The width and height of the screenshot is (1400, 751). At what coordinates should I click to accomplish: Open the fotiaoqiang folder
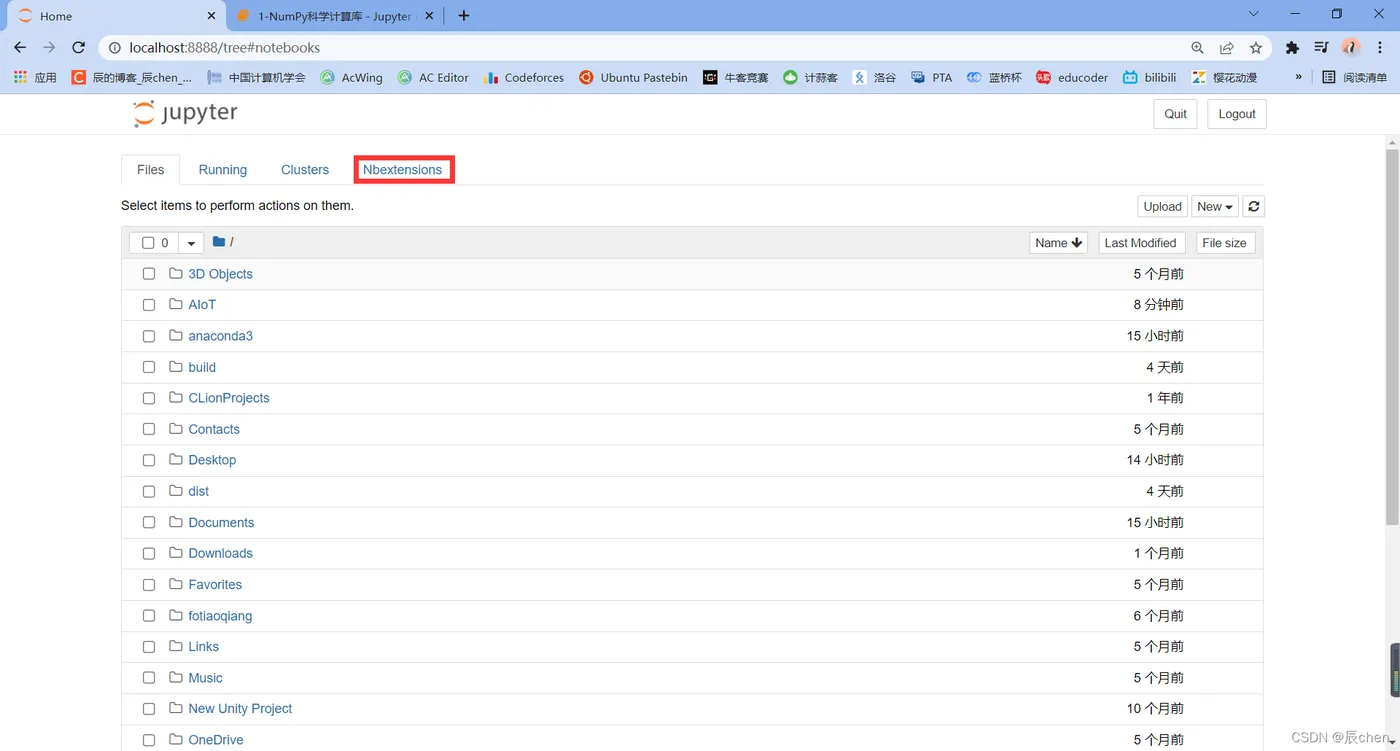coord(220,616)
